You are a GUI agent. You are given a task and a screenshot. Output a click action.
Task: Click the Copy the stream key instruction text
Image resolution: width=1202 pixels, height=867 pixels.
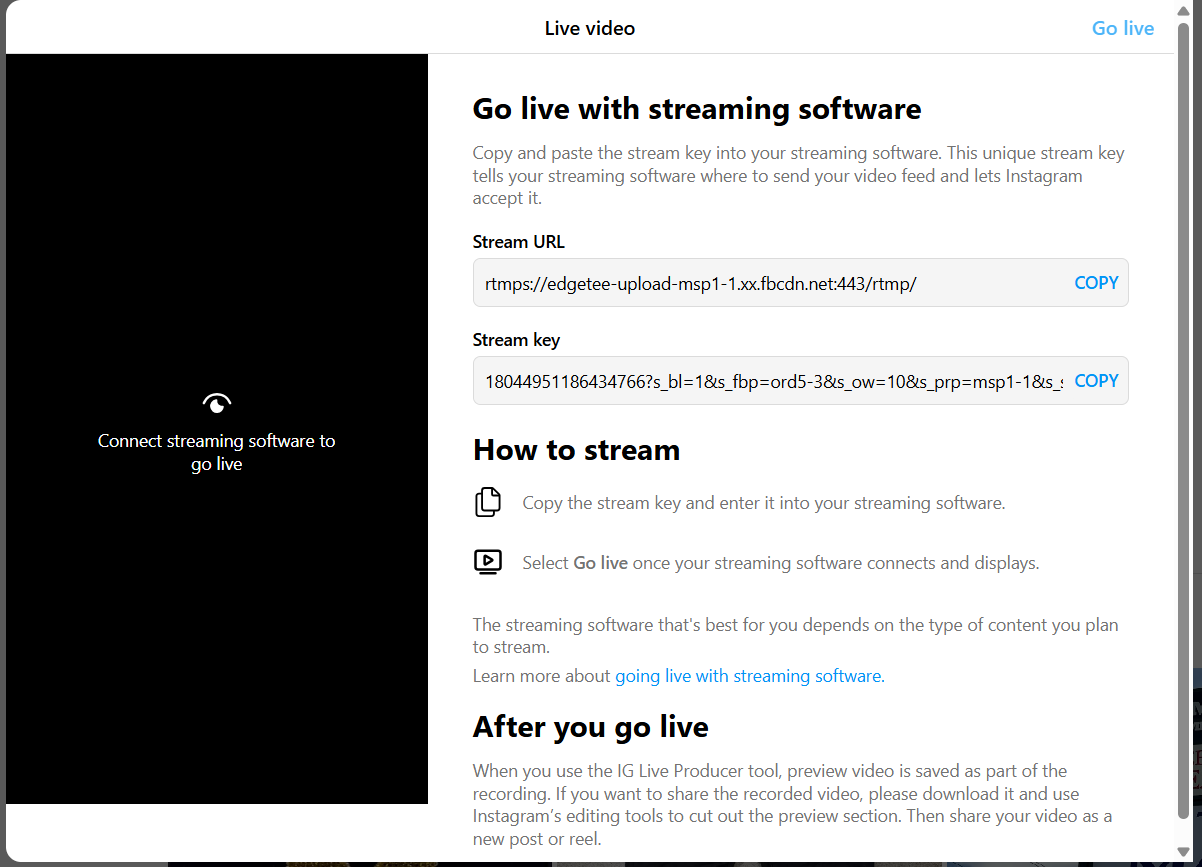763,503
